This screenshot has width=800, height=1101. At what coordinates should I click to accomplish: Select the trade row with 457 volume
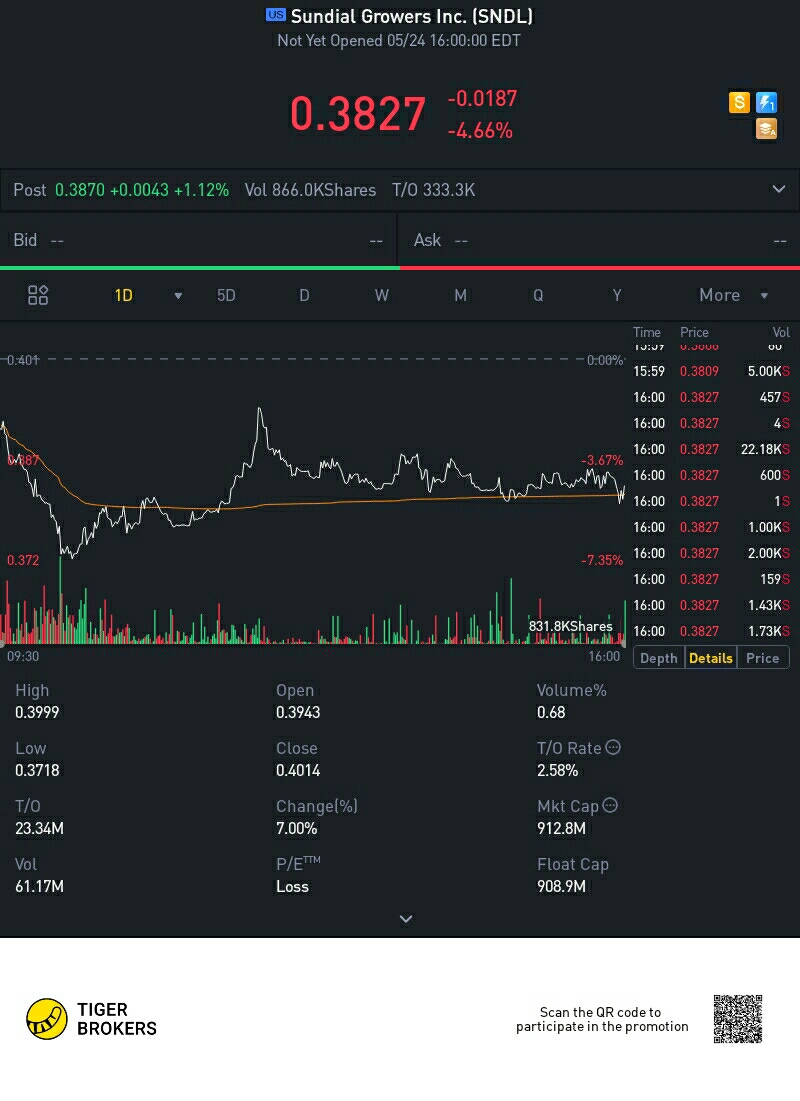tap(711, 397)
